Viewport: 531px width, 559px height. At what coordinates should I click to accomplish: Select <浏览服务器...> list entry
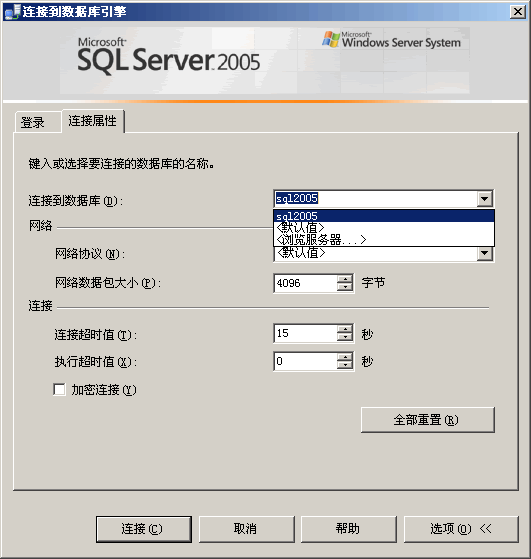[x=384, y=239]
